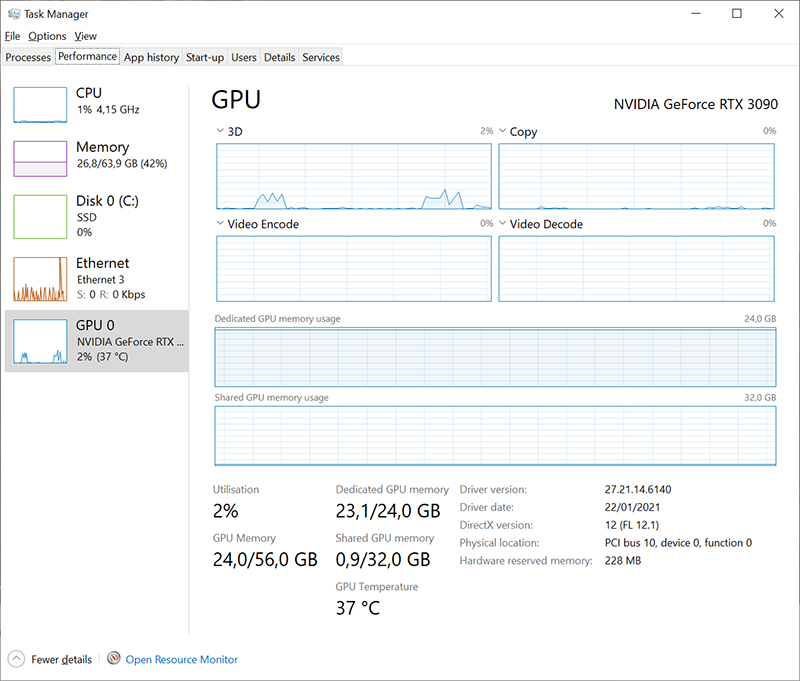800x681 pixels.
Task: Open the Options menu
Action: pos(47,36)
